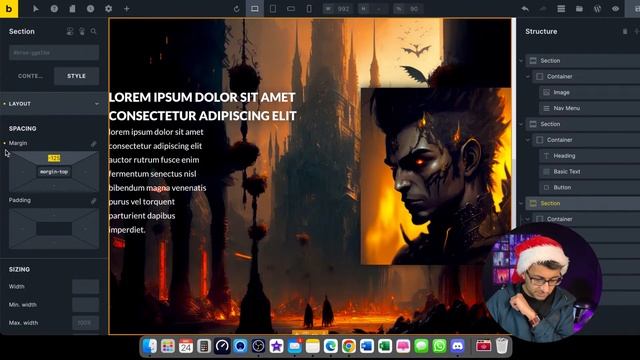This screenshot has height=360, width=640.
Task: Click the undo arrow icon
Action: [525, 9]
